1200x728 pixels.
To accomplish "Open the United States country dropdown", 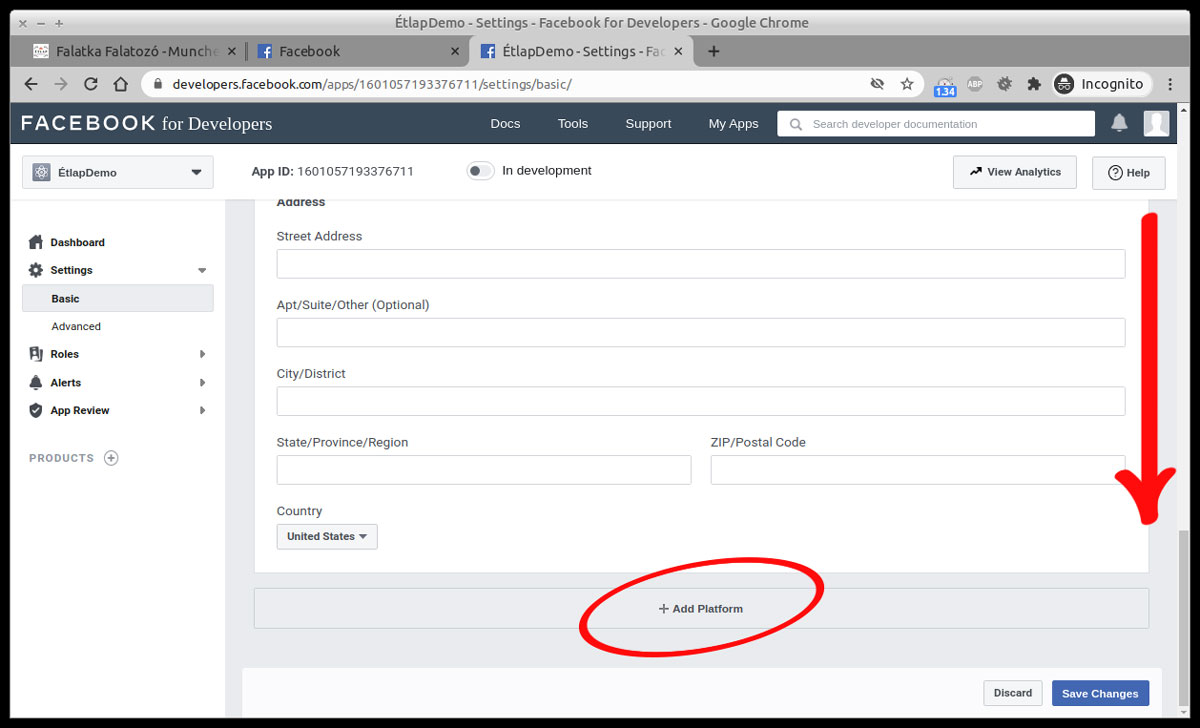I will click(x=327, y=536).
